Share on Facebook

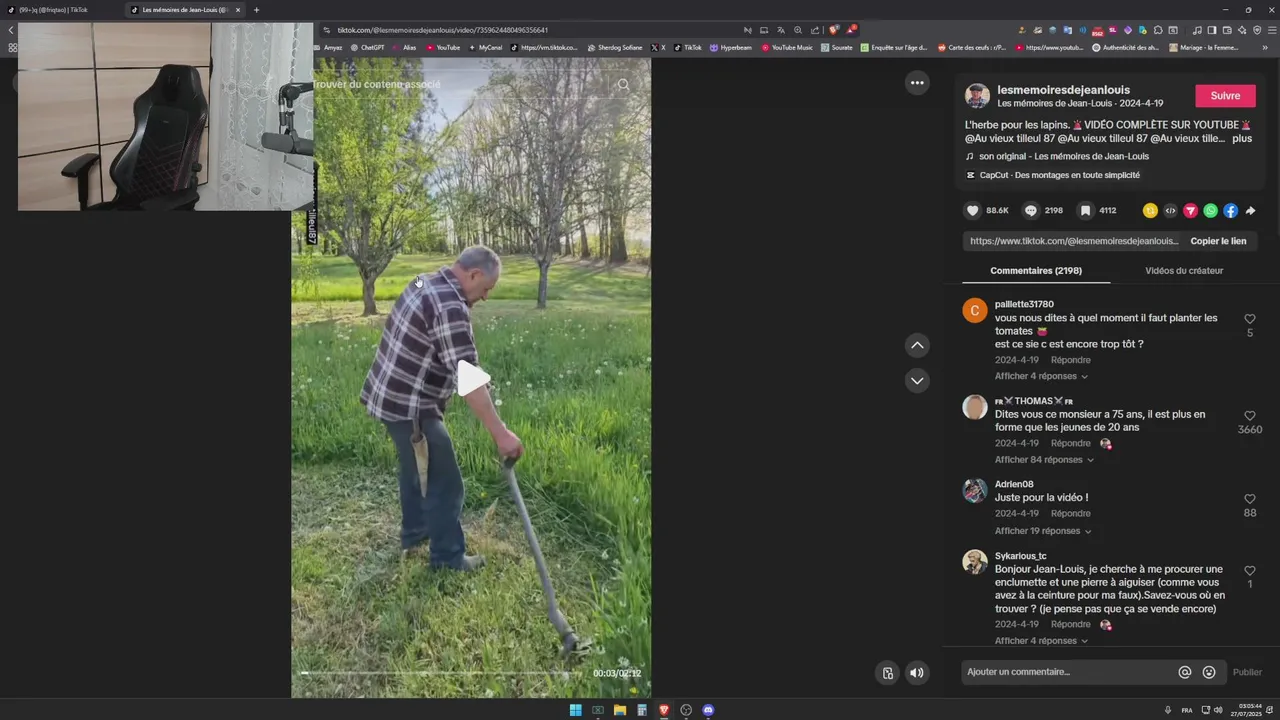point(1230,211)
